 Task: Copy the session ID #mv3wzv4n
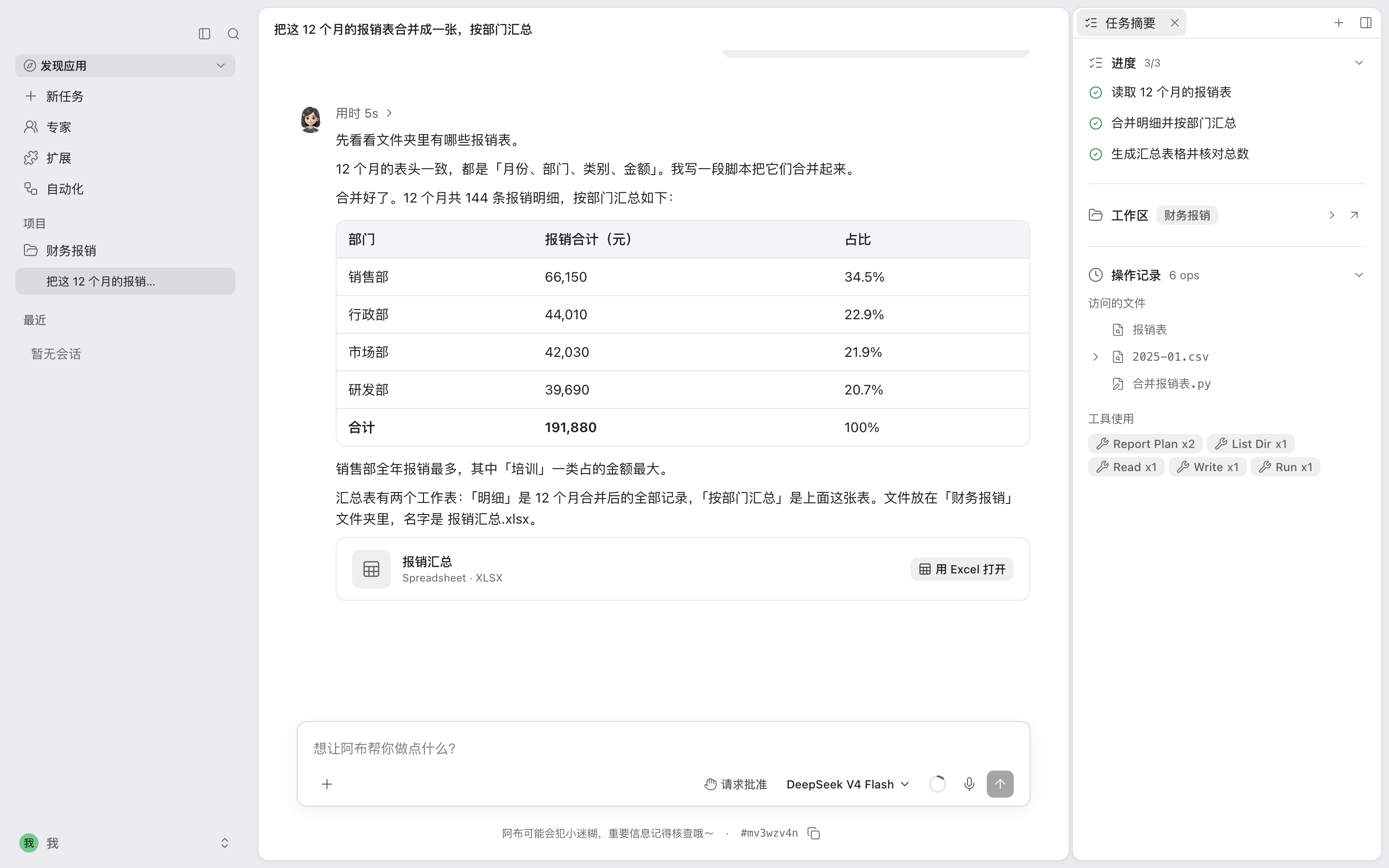tap(814, 833)
